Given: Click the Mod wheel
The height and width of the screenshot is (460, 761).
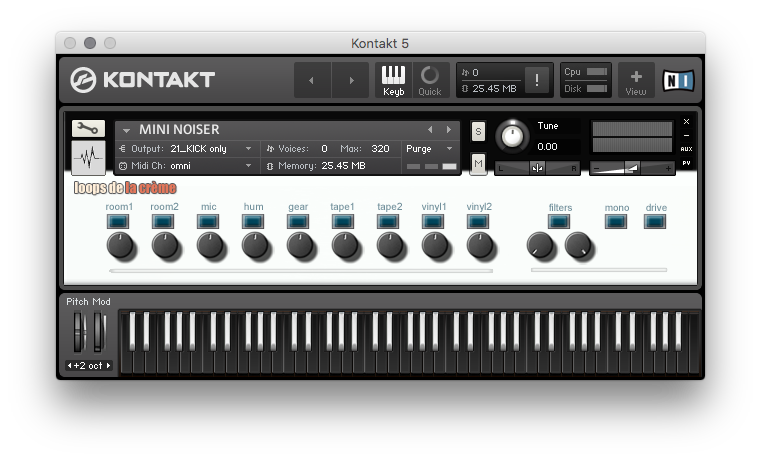Looking at the screenshot, I should click(x=99, y=332).
